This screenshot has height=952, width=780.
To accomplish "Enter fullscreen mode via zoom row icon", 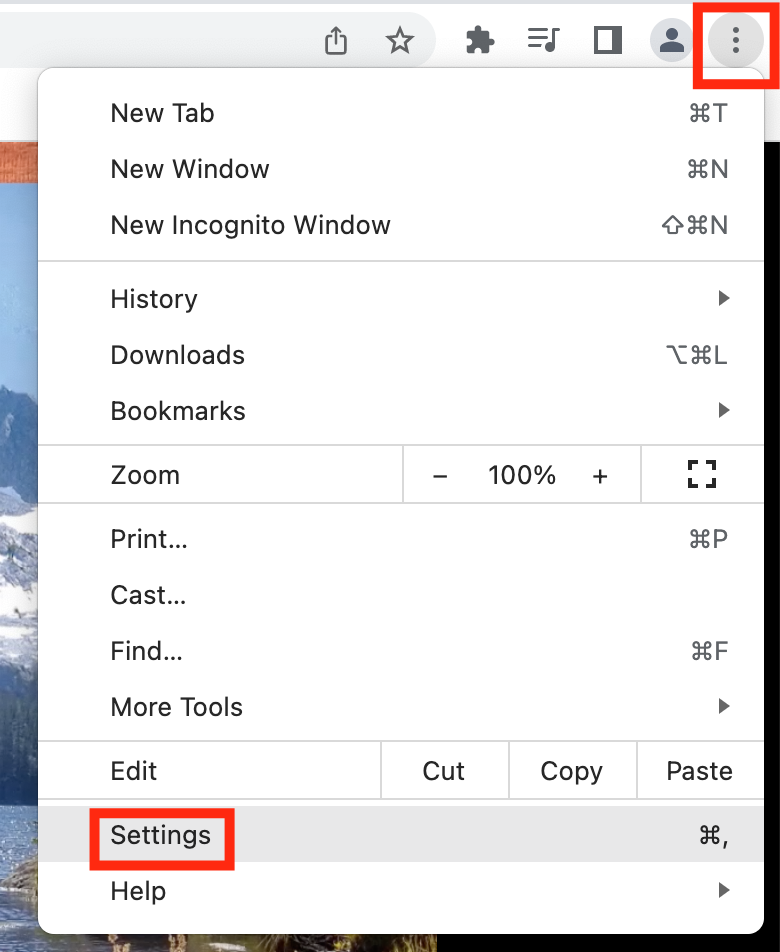I will (702, 474).
